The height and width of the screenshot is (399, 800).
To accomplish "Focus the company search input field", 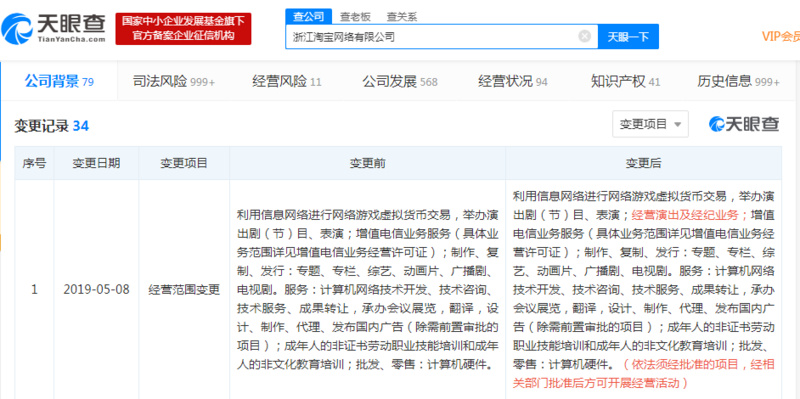I will point(441,37).
